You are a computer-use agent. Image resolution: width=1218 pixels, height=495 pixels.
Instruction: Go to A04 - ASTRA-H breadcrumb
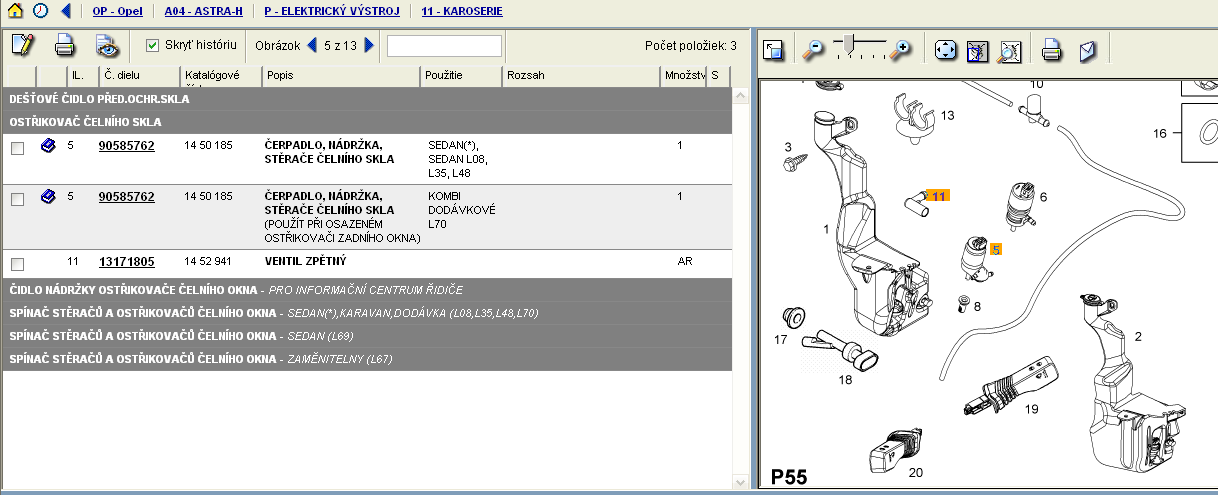point(203,12)
